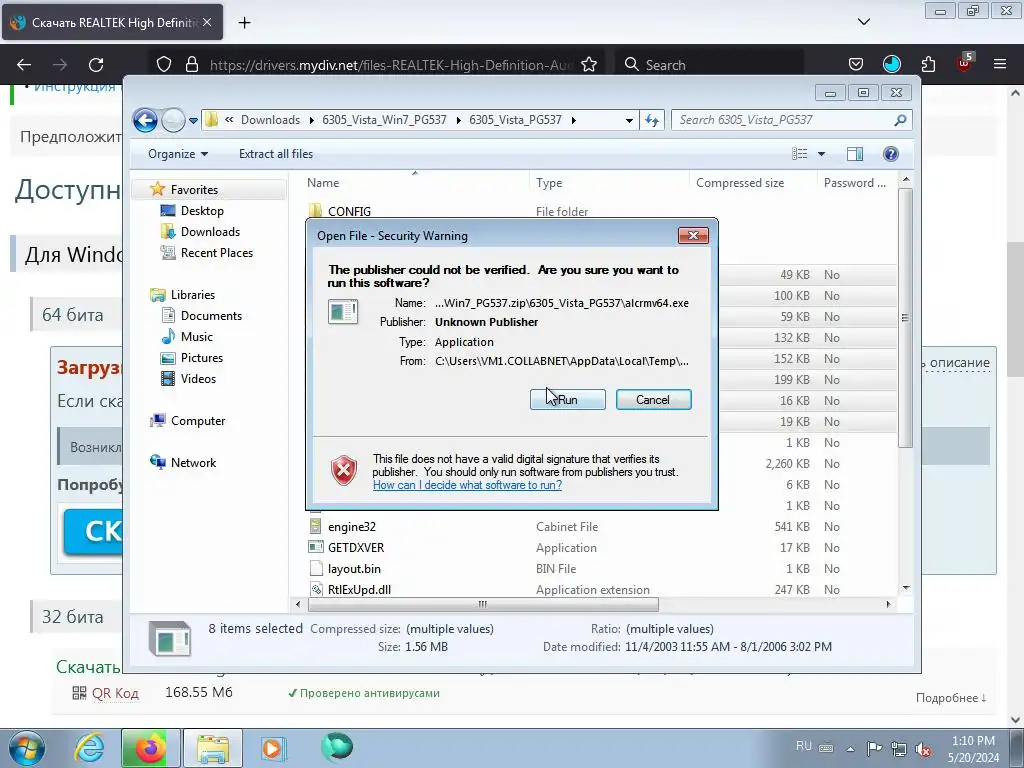The height and width of the screenshot is (768, 1024).
Task: Click Firefox tracking protection shield icon
Action: [x=164, y=65]
